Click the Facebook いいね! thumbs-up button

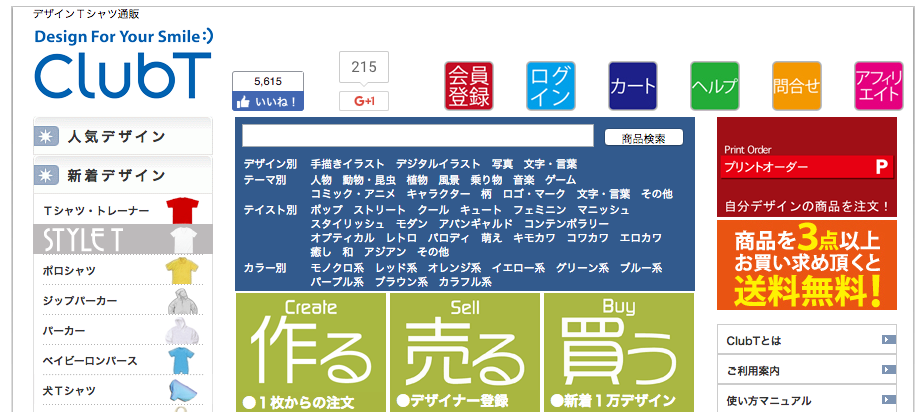tap(268, 101)
